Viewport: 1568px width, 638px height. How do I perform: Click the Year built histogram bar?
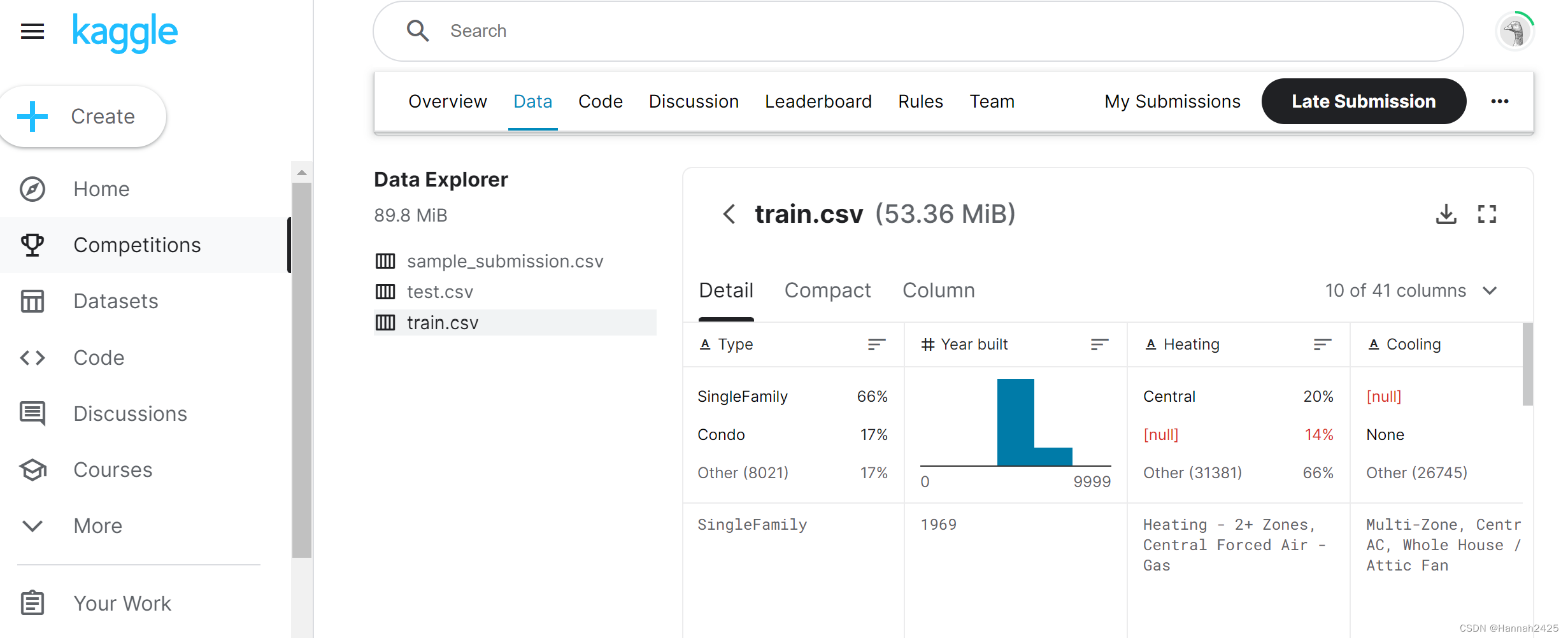coord(1016,422)
